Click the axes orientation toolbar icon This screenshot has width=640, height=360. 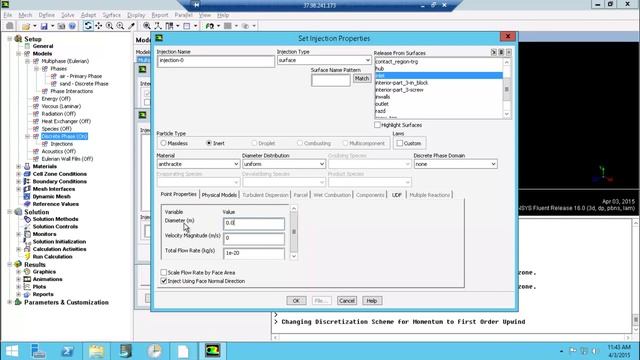click(x=158, y=26)
